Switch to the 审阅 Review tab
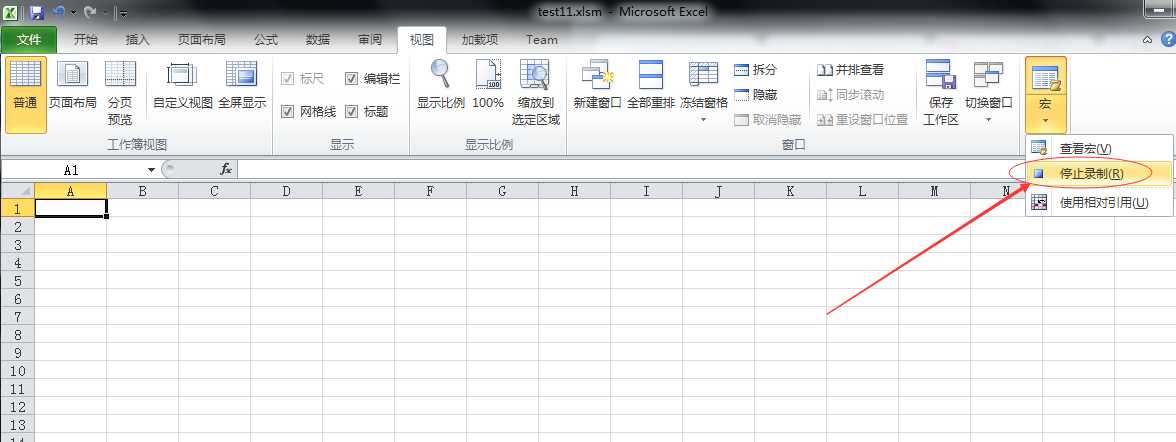 click(x=370, y=40)
